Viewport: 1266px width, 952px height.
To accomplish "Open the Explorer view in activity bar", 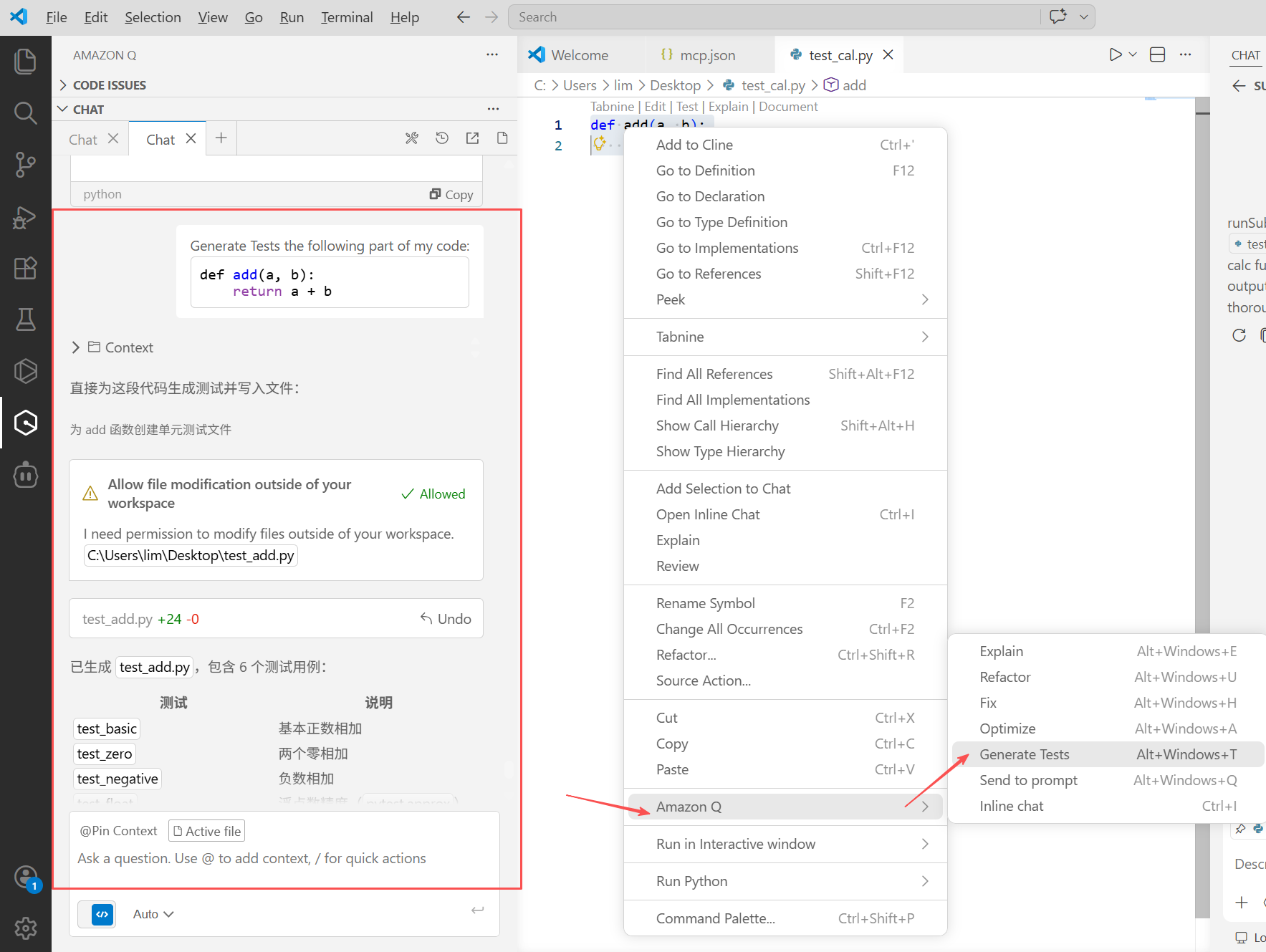I will coord(25,62).
